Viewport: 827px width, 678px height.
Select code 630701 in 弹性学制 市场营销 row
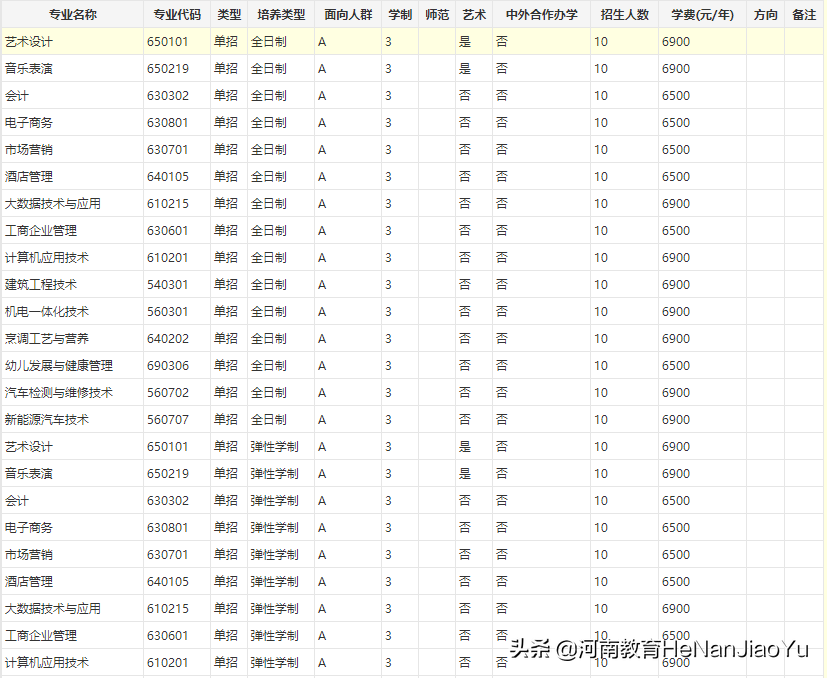pos(168,555)
